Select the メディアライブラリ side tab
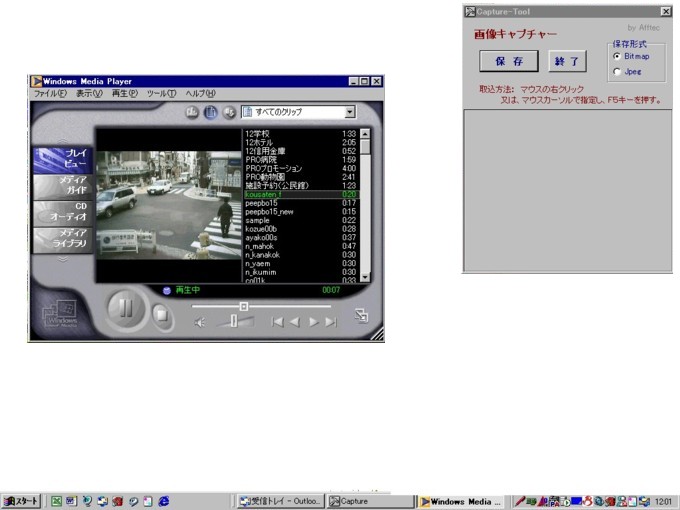Screen dimensions: 680x510 [63, 239]
